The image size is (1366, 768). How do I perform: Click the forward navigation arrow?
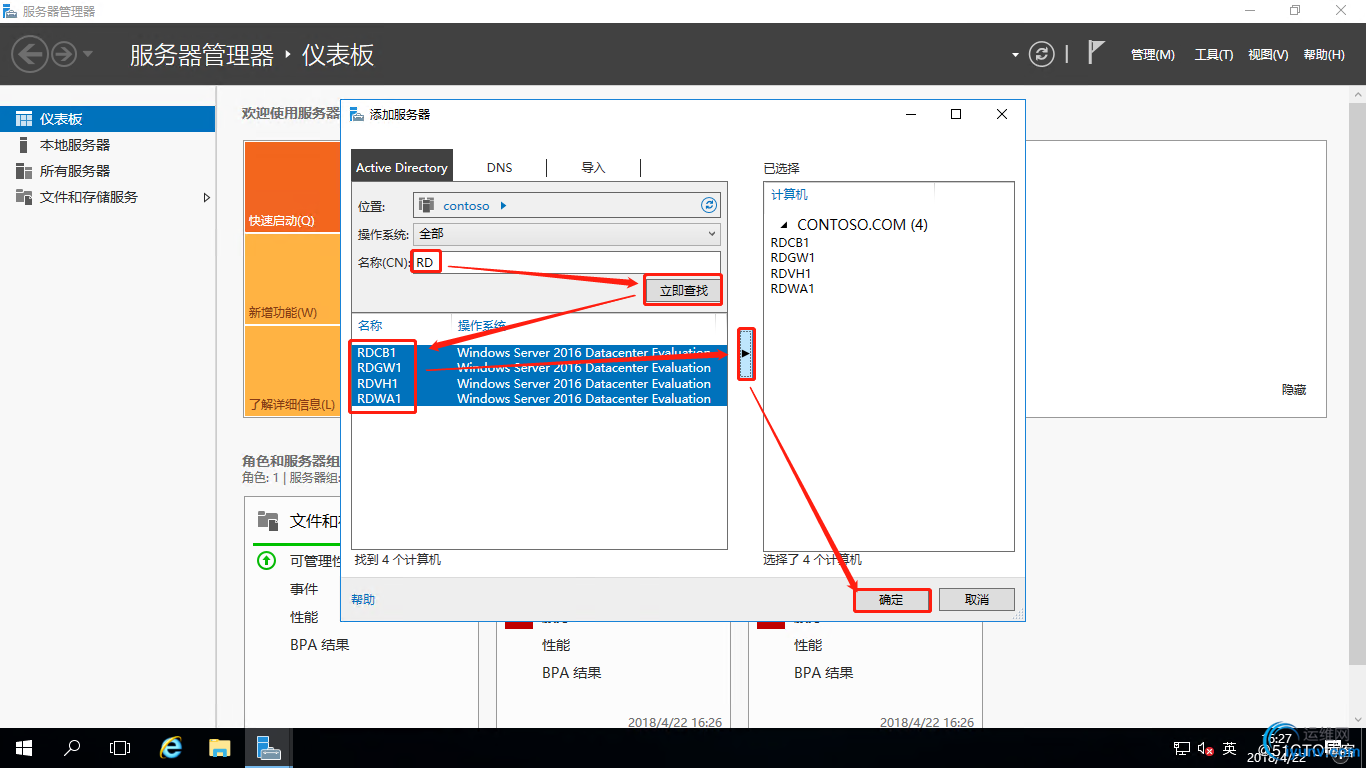(64, 53)
